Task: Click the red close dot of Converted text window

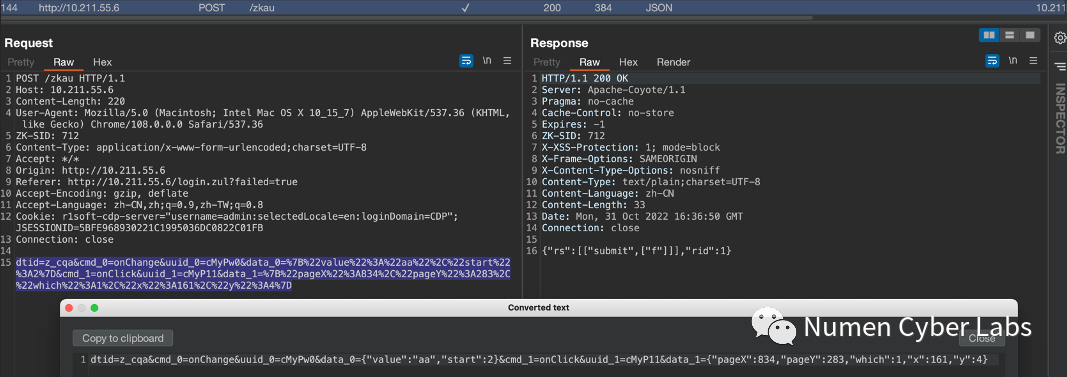Action: click(x=69, y=308)
